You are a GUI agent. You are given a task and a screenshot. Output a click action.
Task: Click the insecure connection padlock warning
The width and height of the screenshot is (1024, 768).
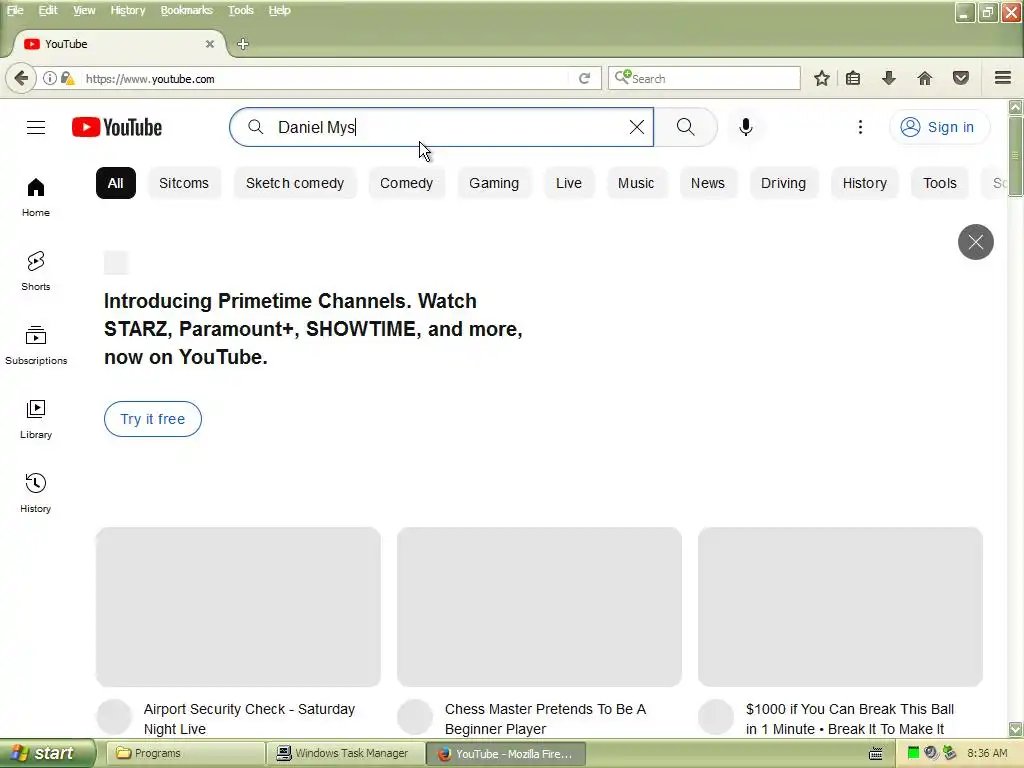tap(67, 78)
